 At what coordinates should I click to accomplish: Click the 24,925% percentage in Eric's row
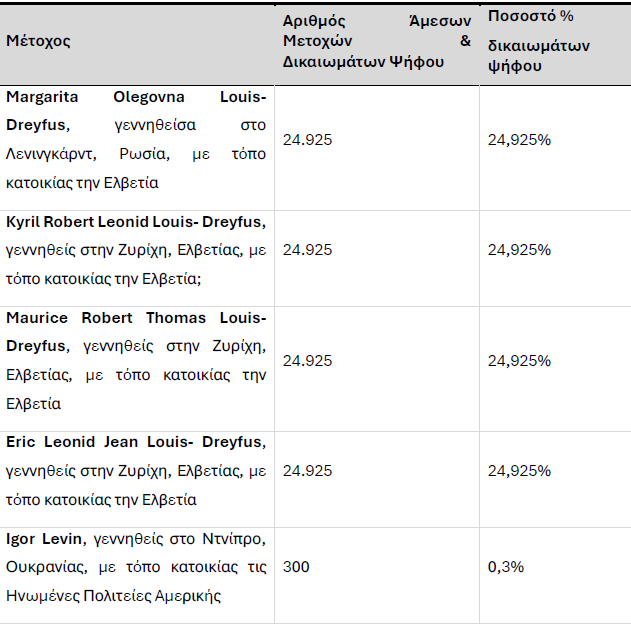click(x=519, y=470)
